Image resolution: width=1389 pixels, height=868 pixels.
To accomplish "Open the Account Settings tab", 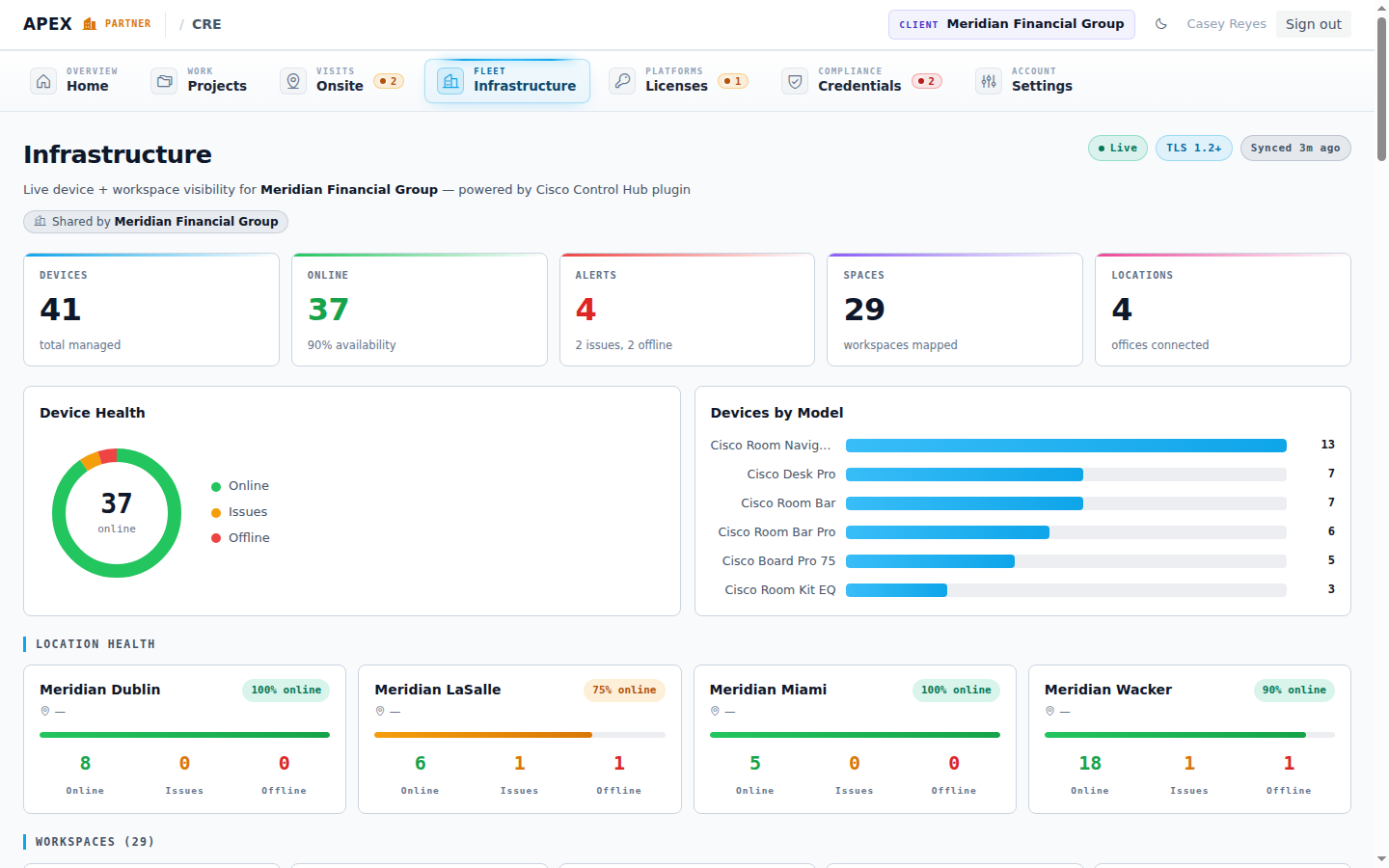I will coord(1025,81).
